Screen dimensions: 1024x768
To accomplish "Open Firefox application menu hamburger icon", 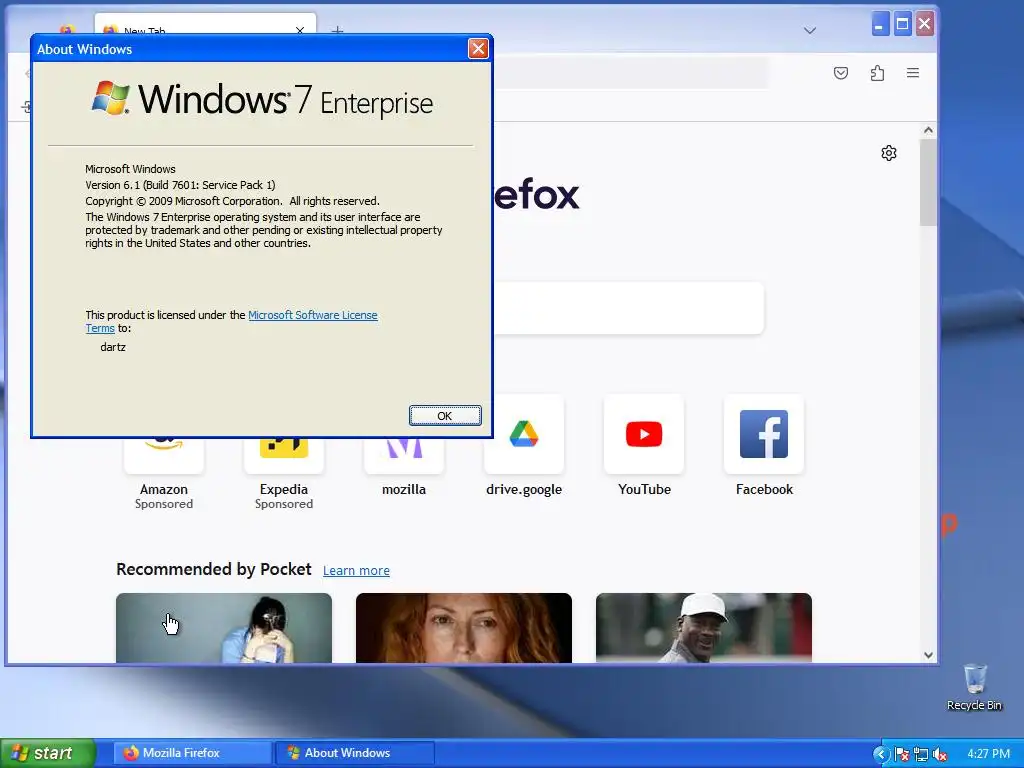I will point(913,72).
